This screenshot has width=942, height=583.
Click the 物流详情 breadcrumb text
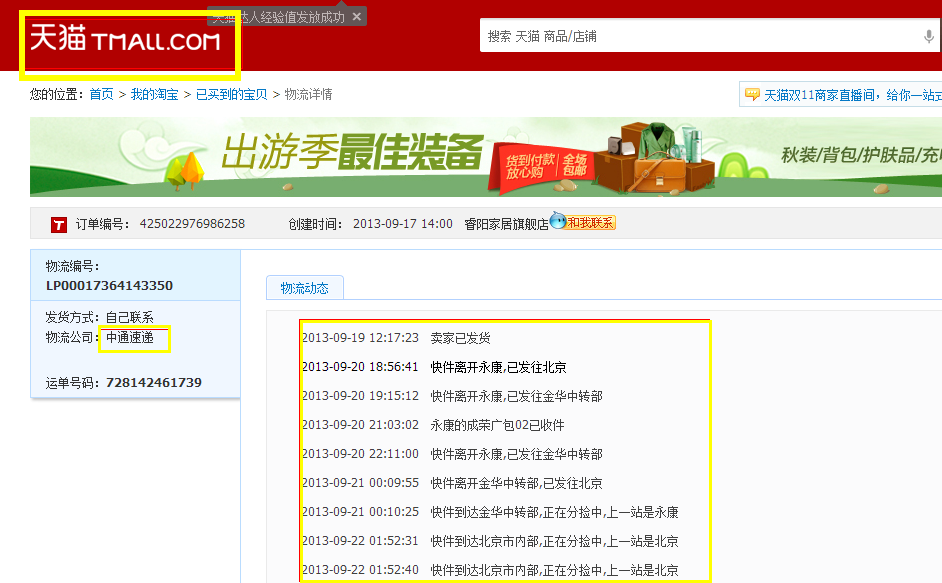click(x=308, y=94)
